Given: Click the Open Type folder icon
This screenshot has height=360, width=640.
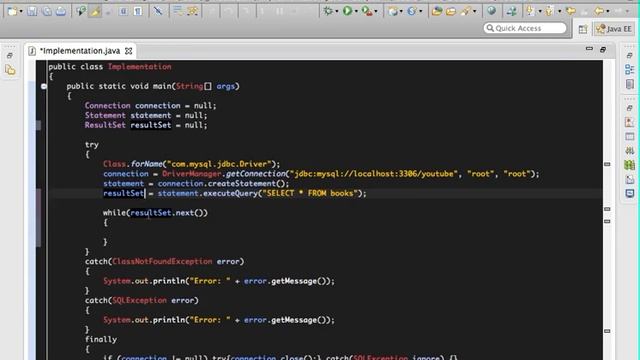Looking at the screenshot, I should (437, 11).
